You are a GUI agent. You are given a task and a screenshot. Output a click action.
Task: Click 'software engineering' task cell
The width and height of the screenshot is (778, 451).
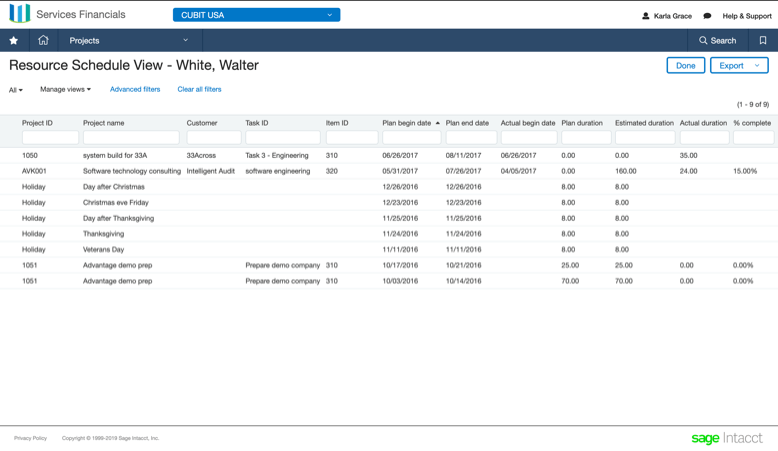(278, 171)
